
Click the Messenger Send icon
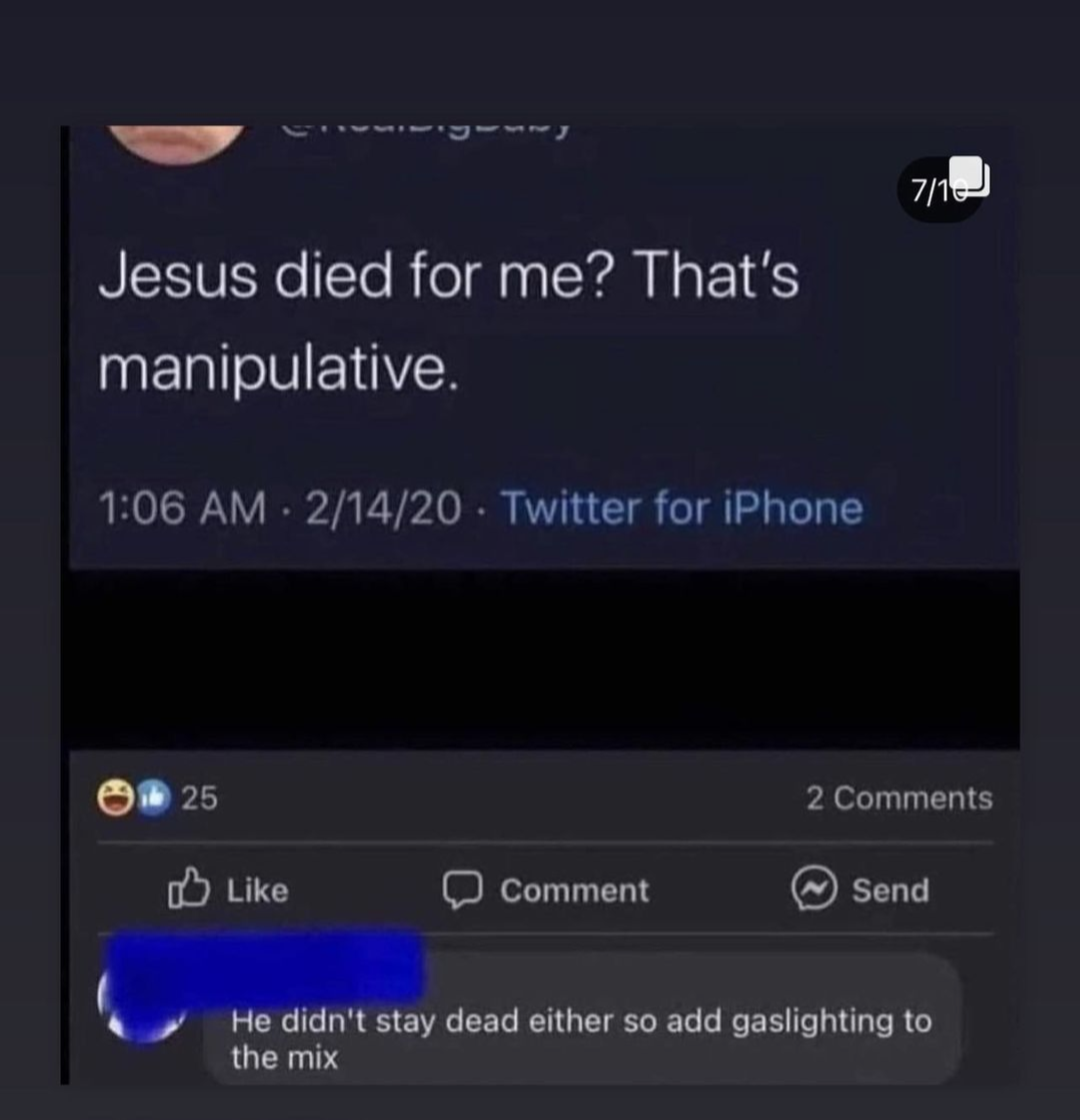[814, 889]
